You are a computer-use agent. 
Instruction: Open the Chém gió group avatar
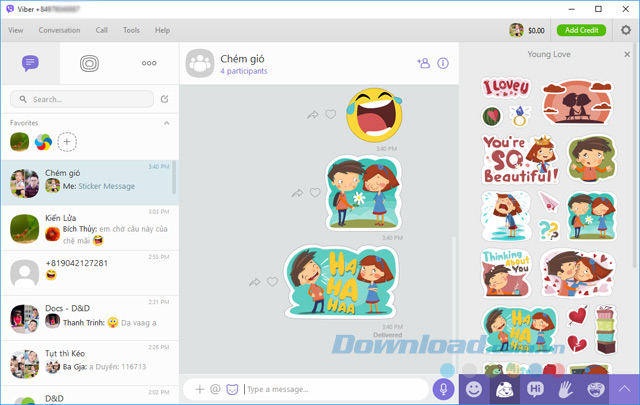[200, 63]
